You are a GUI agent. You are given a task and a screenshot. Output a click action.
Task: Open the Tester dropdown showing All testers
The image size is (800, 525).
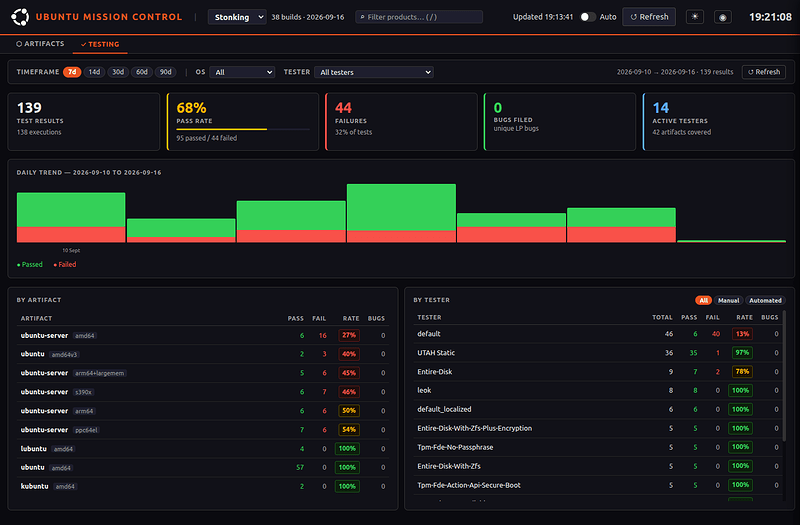[374, 72]
